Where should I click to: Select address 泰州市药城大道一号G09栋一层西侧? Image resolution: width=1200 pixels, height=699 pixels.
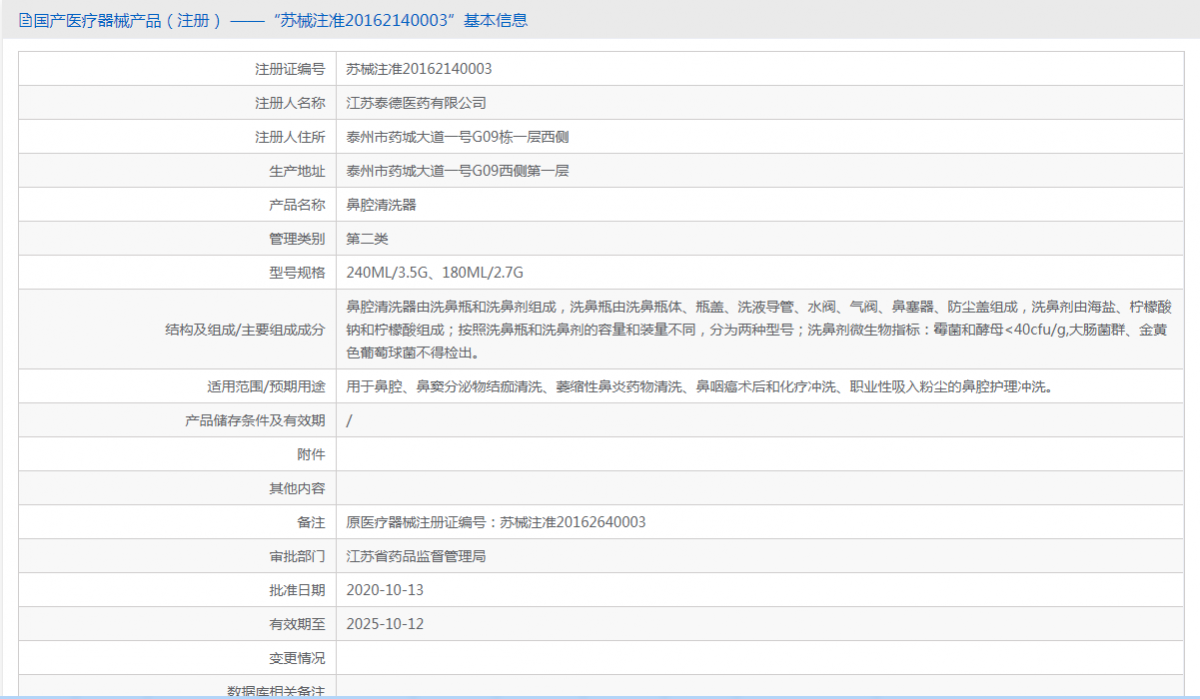coord(458,137)
